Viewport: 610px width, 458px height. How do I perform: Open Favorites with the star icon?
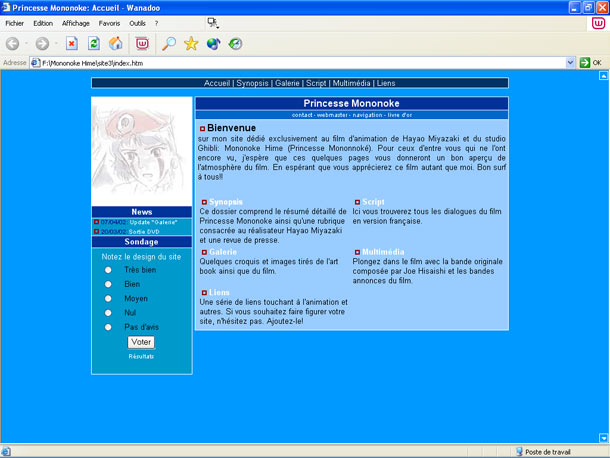191,44
